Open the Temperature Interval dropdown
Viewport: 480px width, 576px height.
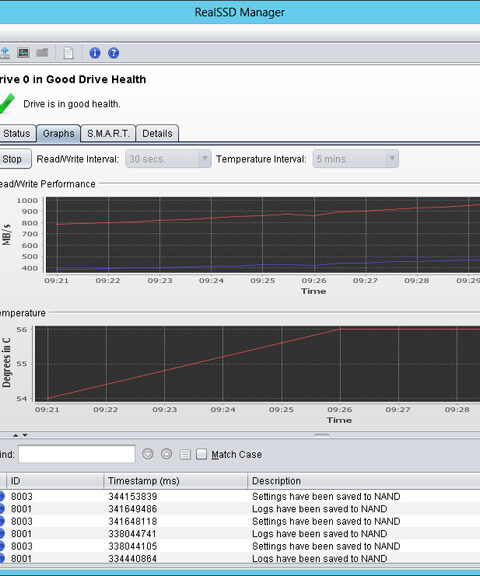356,159
